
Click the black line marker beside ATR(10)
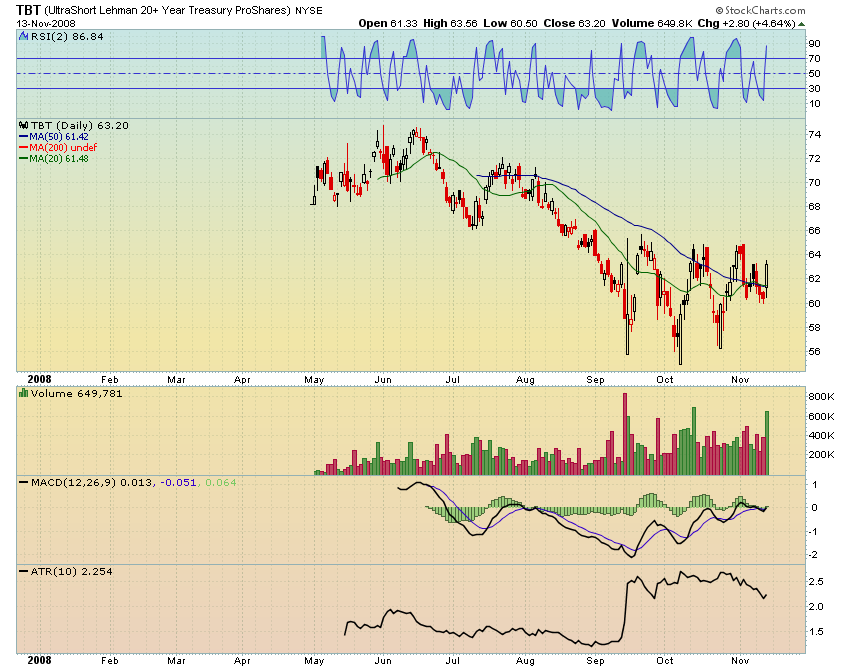(23, 571)
